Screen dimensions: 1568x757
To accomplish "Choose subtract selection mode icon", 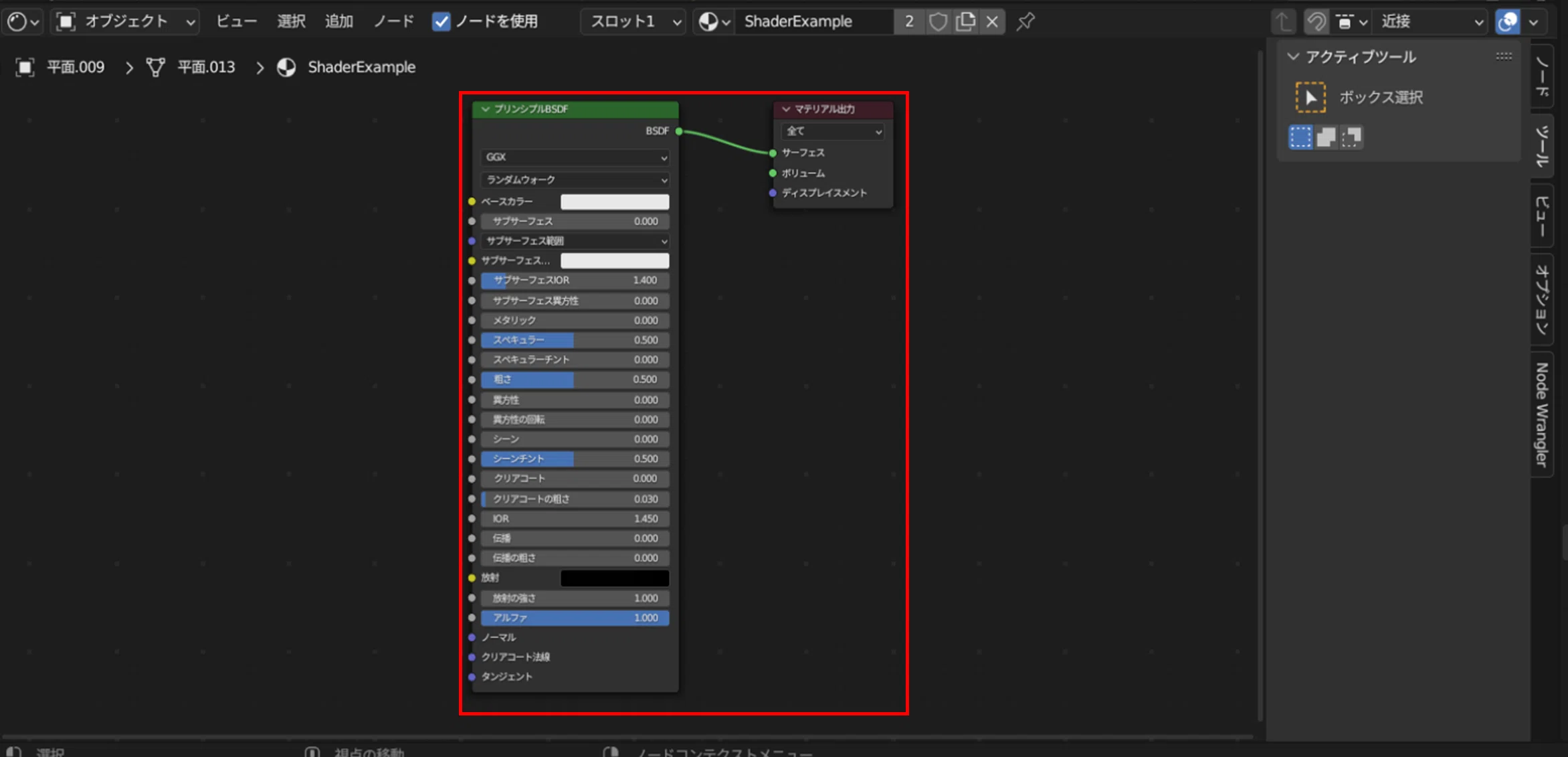I will [x=1351, y=137].
